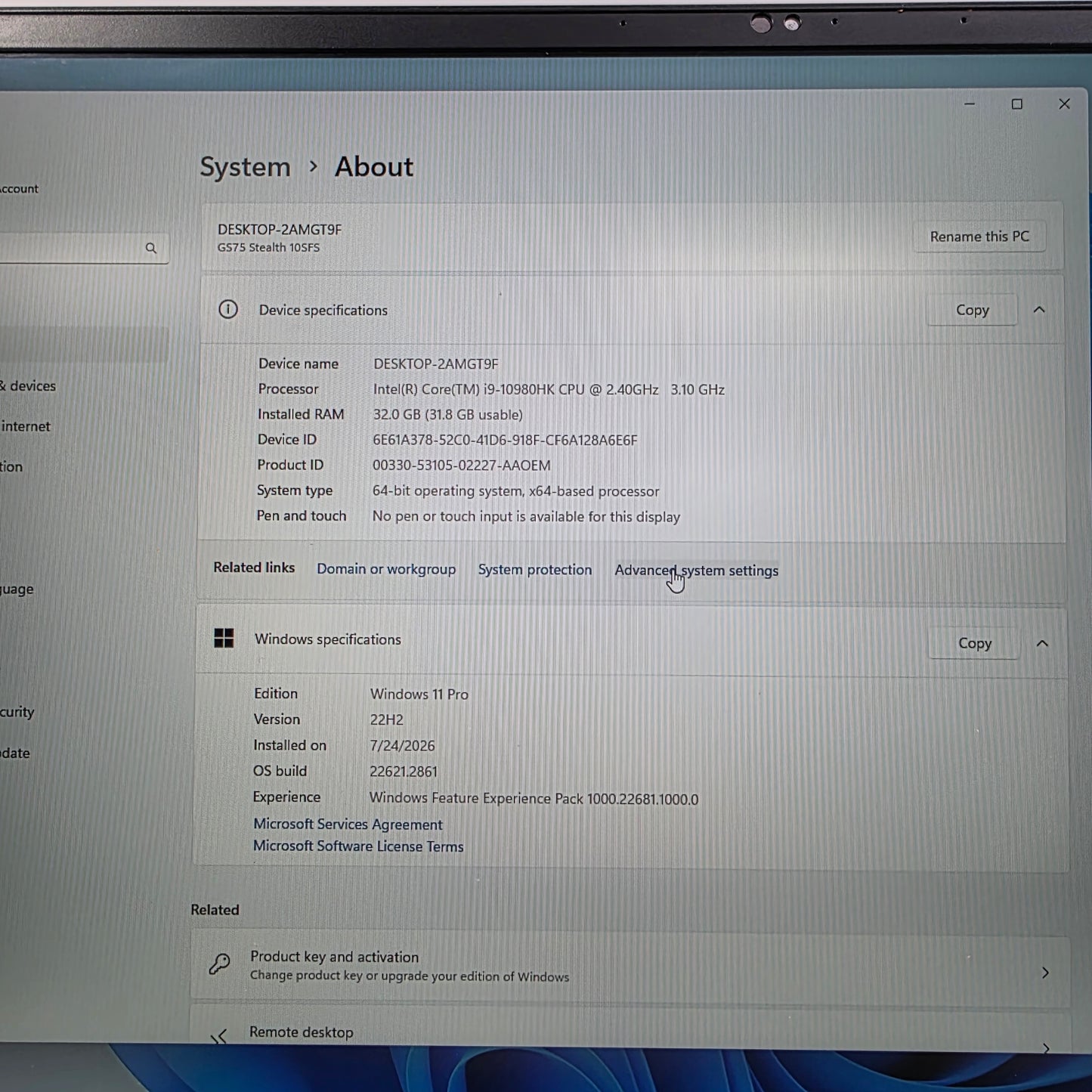Open the Remote desktop row
Image resolution: width=1092 pixels, height=1092 pixels.
tap(630, 1029)
